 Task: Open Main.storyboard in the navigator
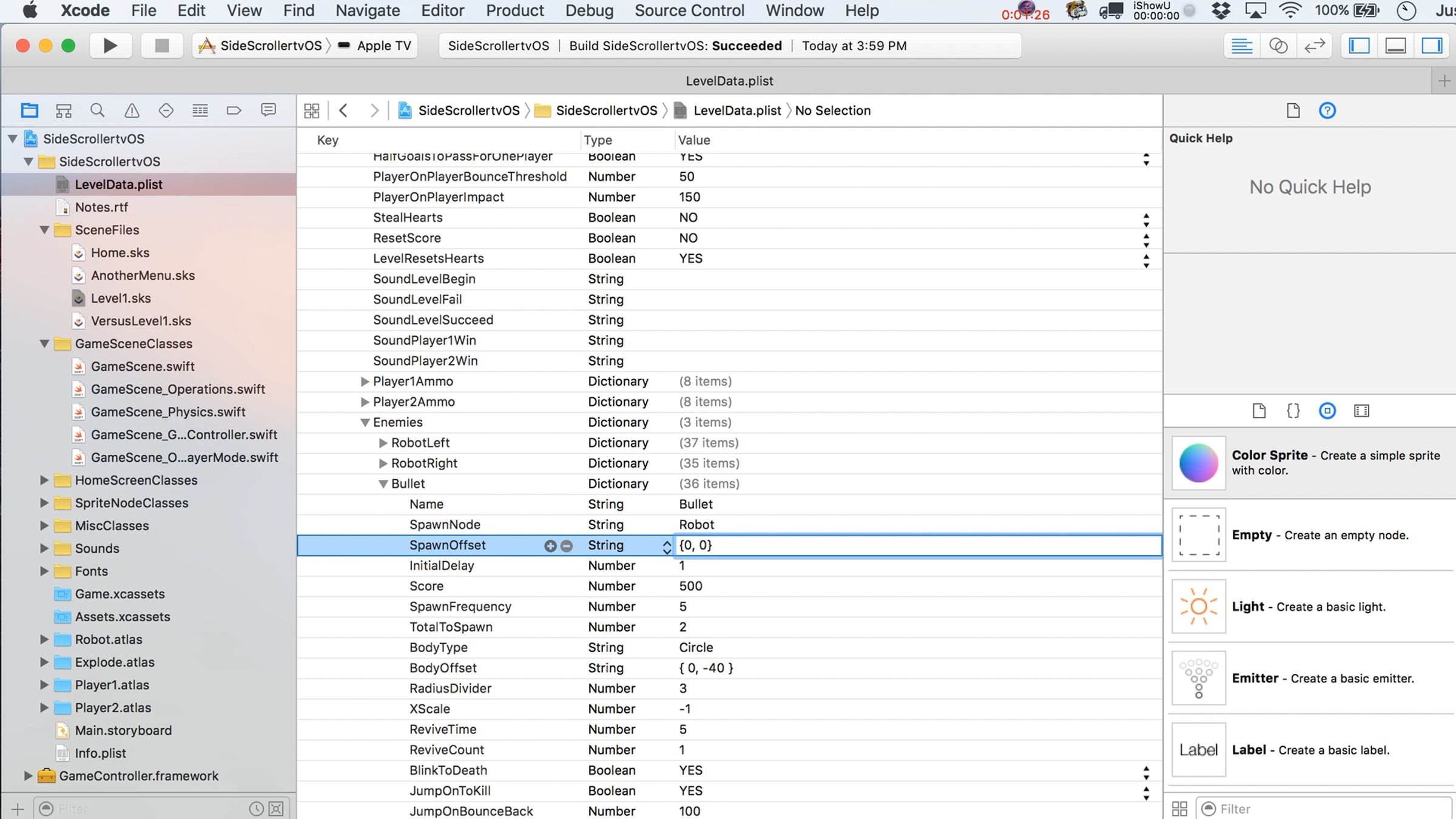pos(123,730)
